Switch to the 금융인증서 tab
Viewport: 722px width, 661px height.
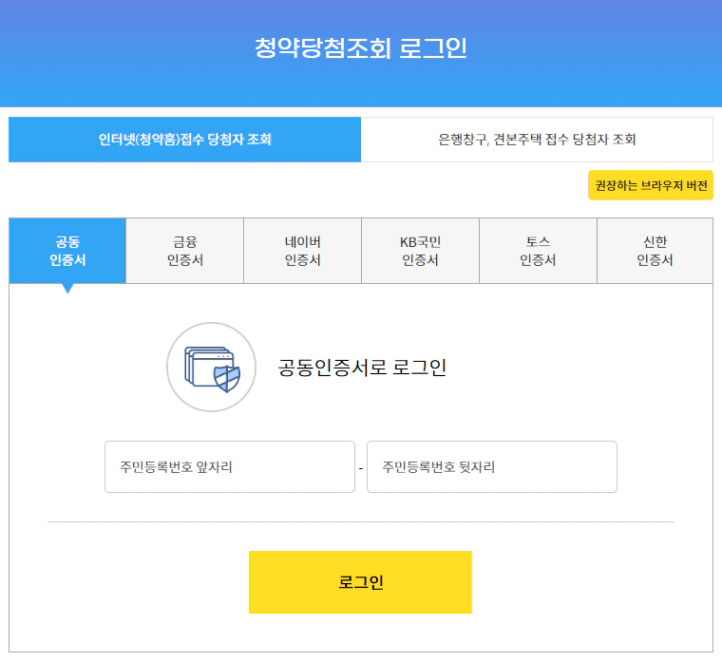[x=185, y=251]
